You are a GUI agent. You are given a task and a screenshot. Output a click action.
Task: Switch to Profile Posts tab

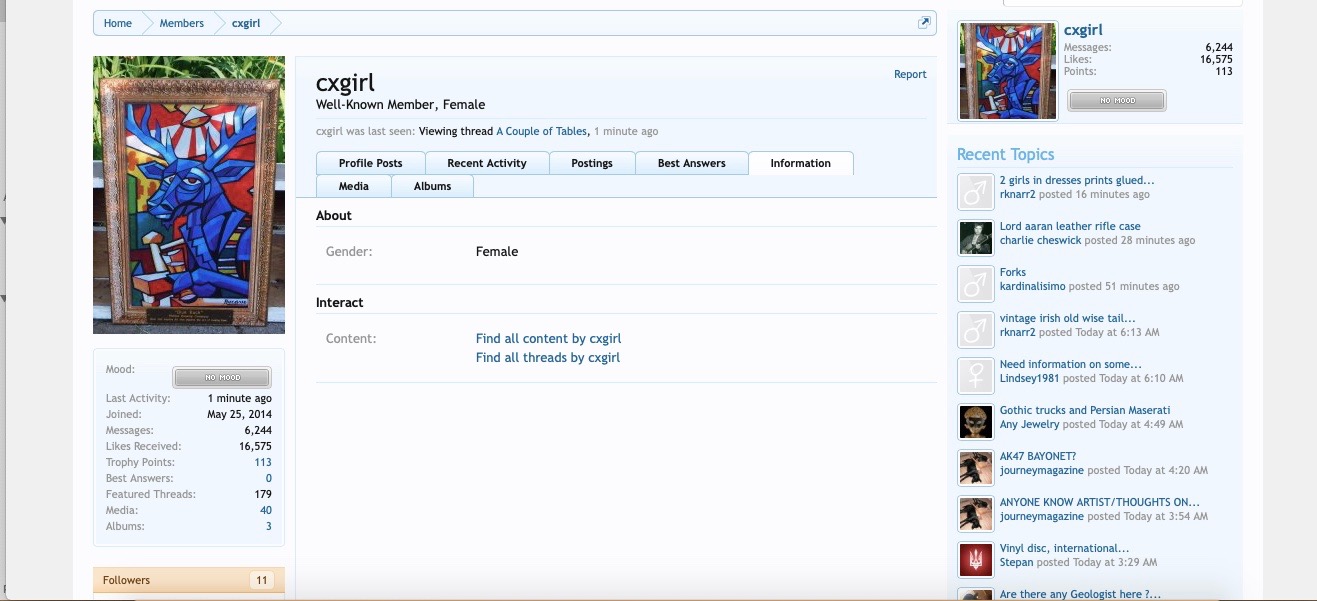pos(370,163)
